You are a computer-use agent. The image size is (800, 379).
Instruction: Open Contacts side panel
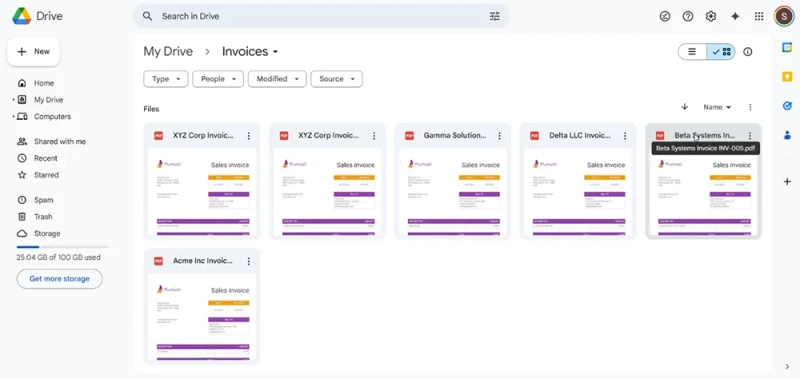787,135
